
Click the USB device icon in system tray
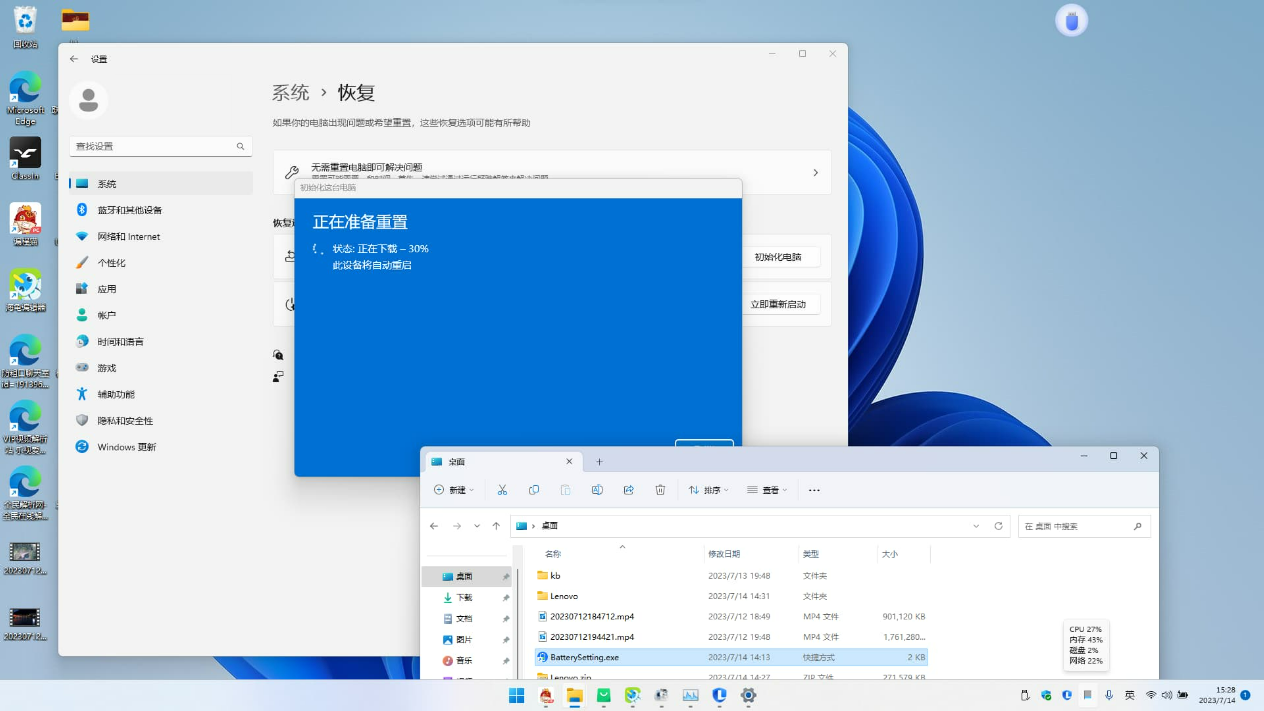coord(1025,695)
